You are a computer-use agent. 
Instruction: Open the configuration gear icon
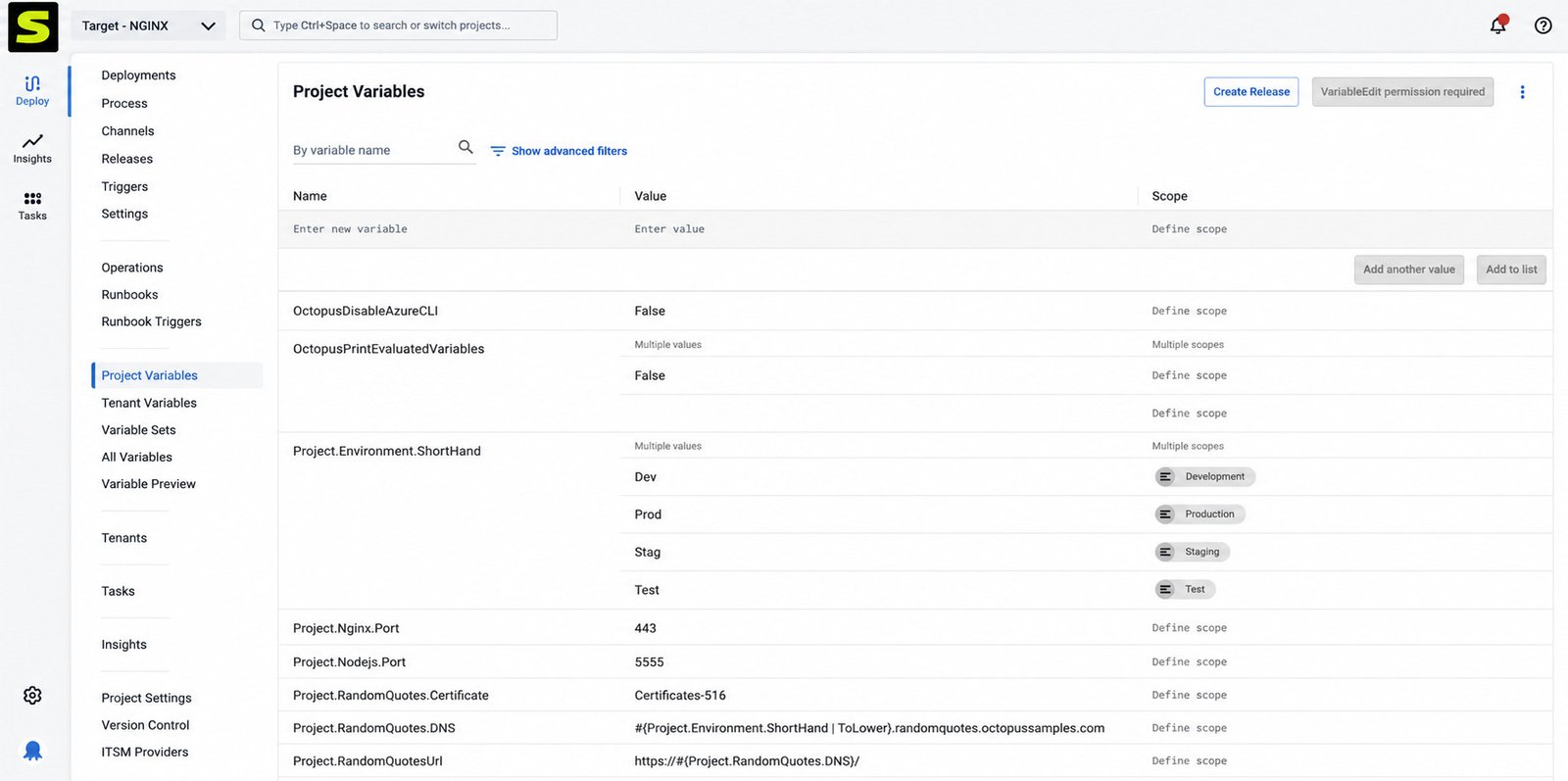32,695
